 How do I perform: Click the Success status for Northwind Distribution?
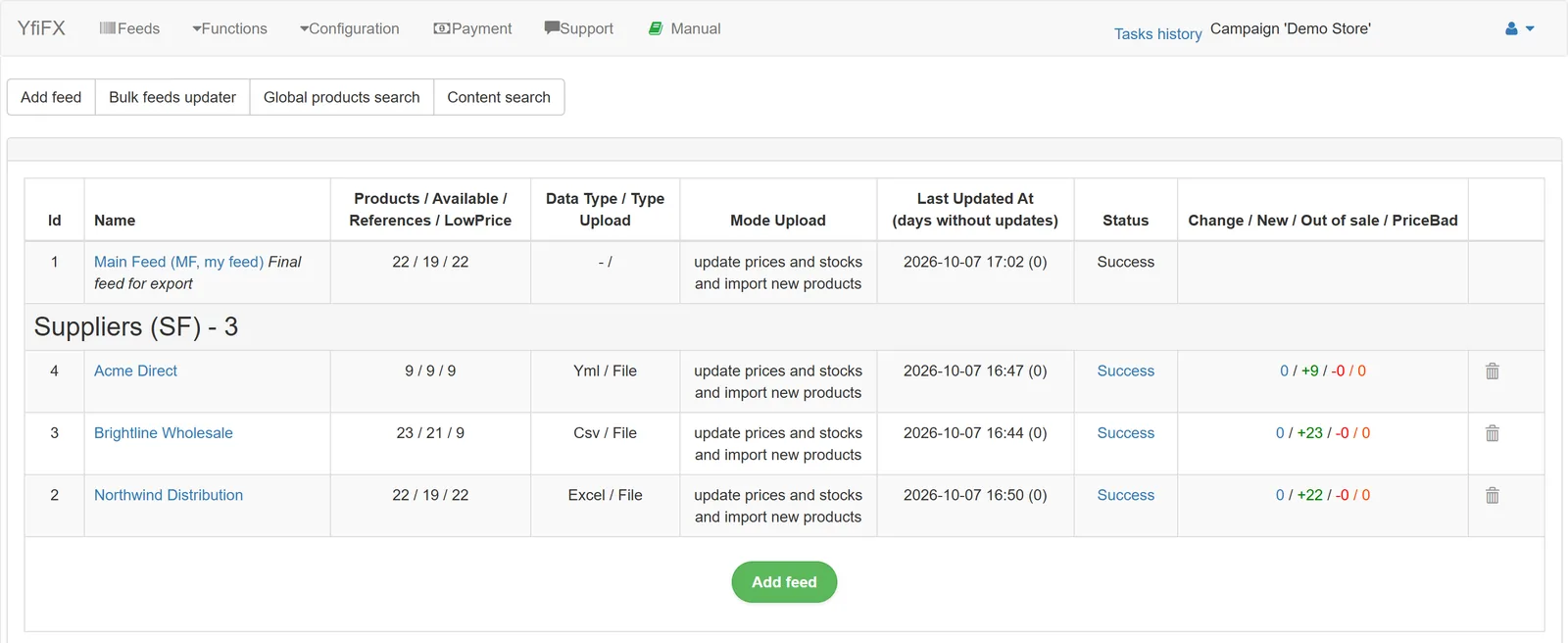(x=1125, y=495)
